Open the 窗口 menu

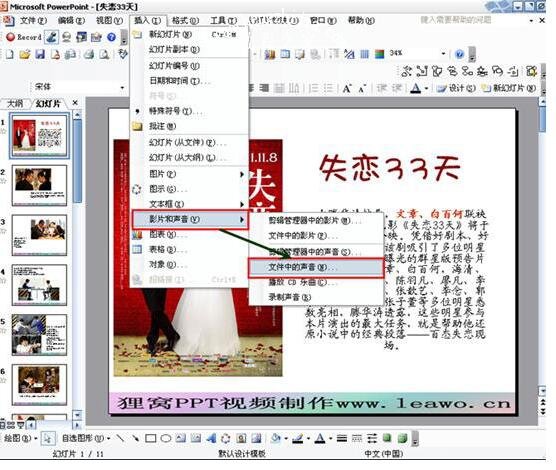coord(323,21)
